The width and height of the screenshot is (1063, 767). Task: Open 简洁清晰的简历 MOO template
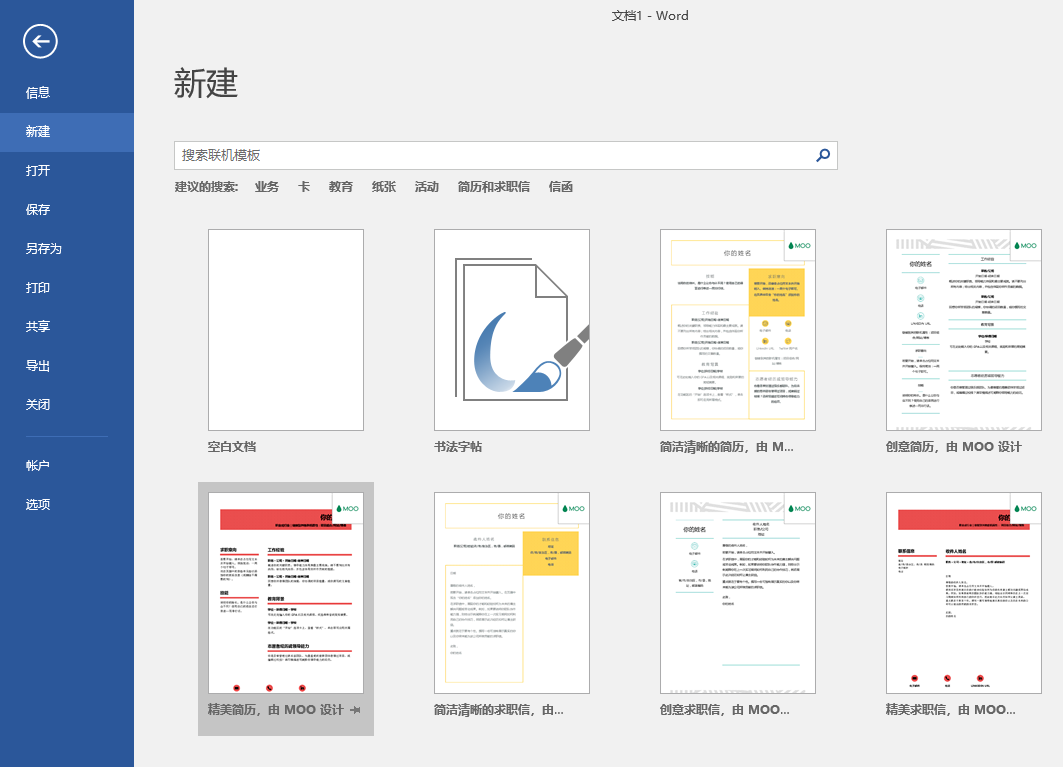coord(738,330)
